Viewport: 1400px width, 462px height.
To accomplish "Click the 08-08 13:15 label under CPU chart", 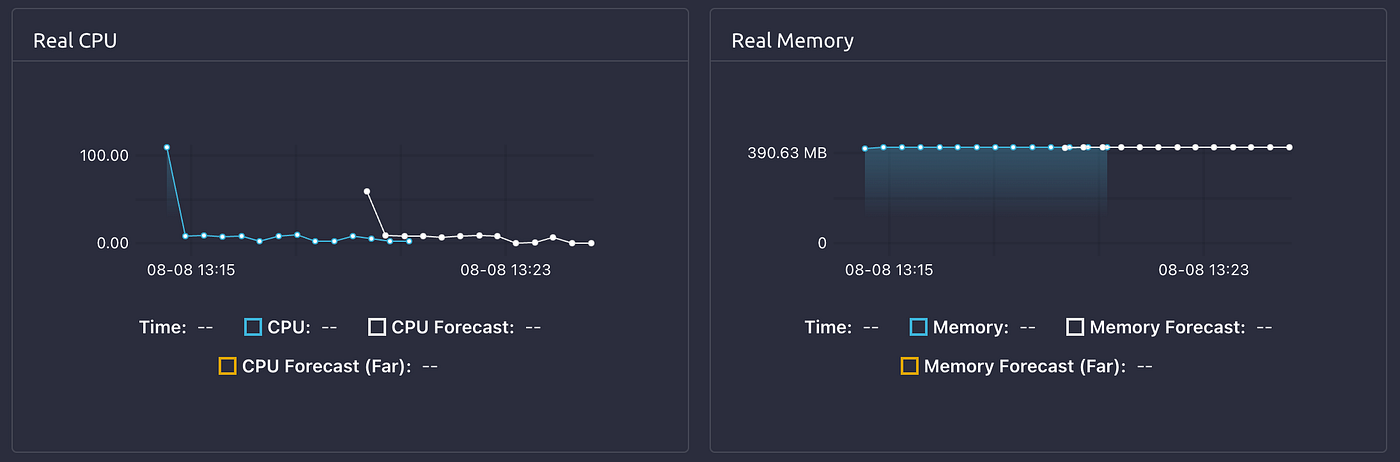I will 191,269.
